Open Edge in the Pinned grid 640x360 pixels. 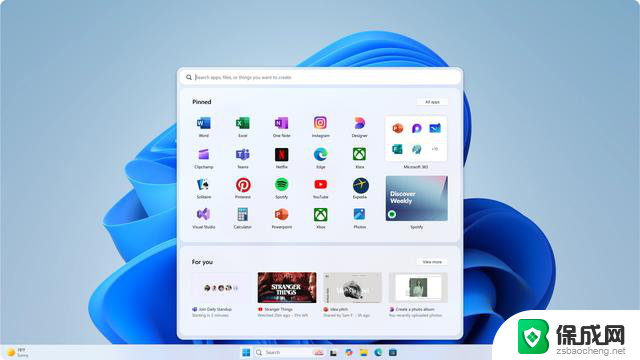(320, 154)
